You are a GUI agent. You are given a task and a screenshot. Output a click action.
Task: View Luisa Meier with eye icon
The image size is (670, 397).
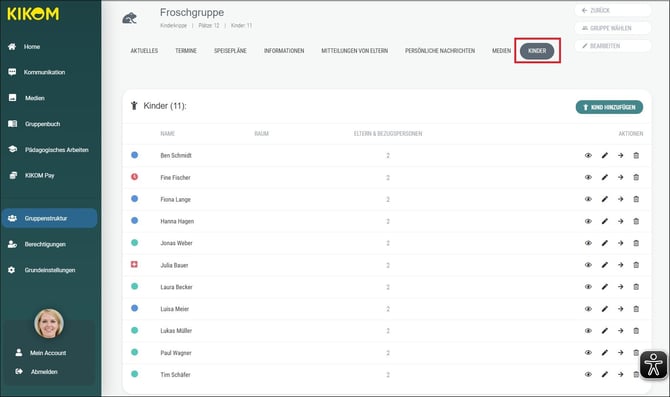click(588, 309)
